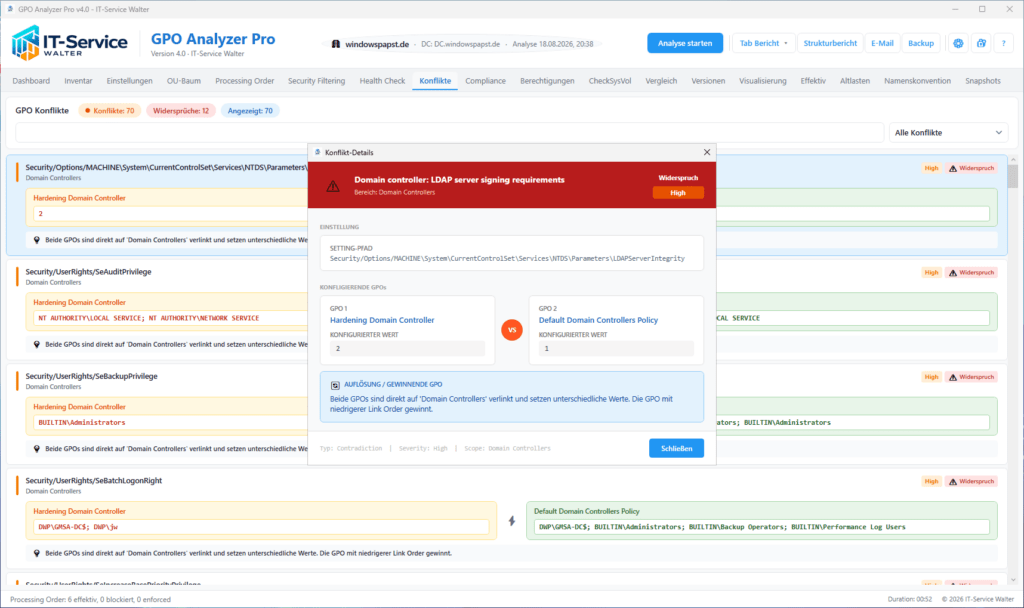
Task: Open the settings gear icon in header
Action: (x=958, y=43)
